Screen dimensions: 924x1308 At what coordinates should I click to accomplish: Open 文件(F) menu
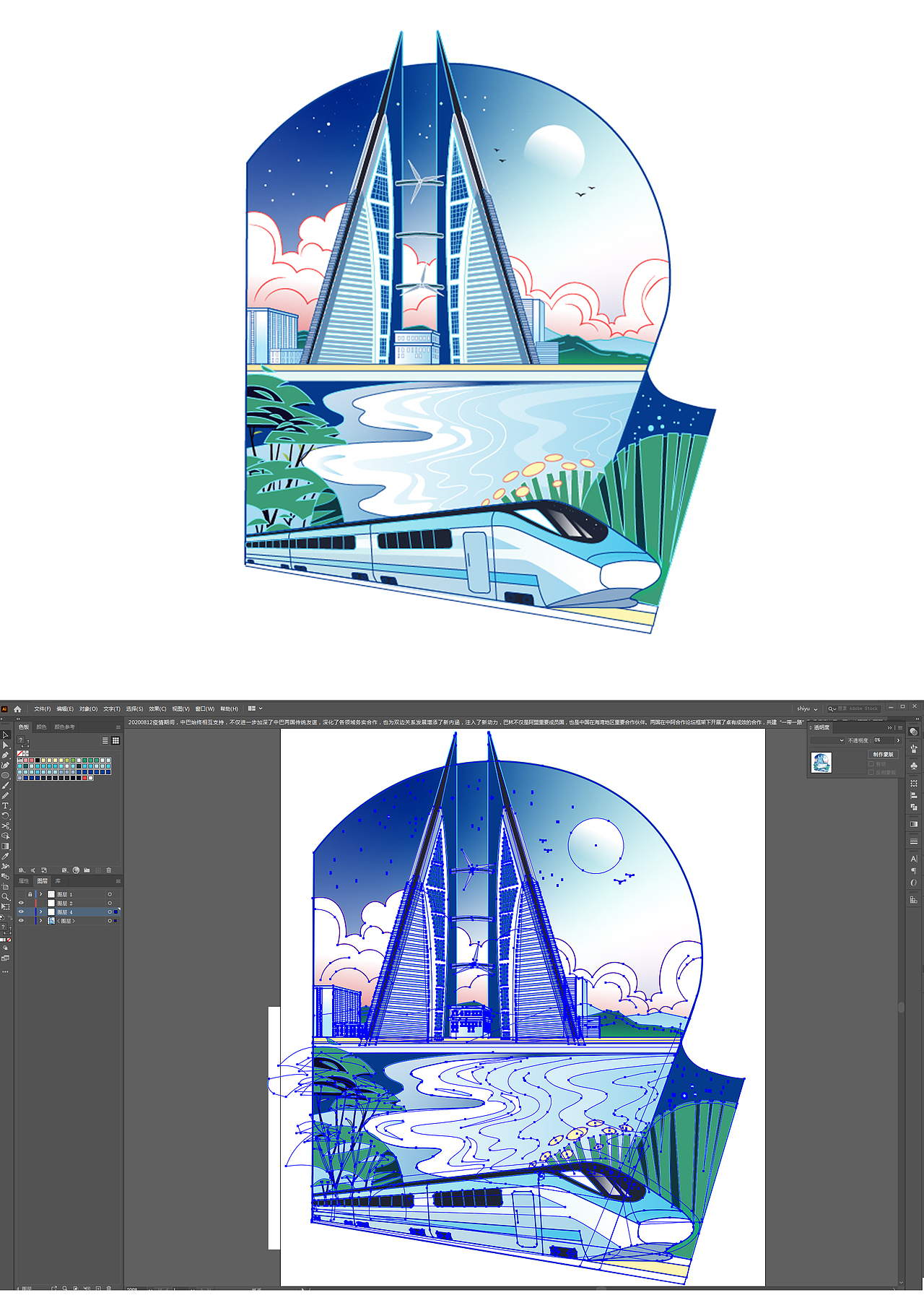coord(43,709)
